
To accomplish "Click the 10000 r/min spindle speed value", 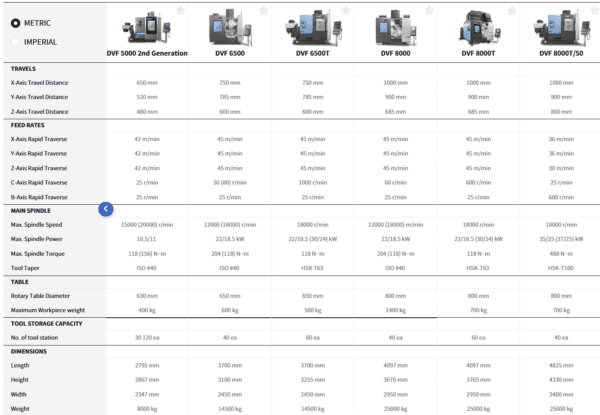I will click(561, 225).
